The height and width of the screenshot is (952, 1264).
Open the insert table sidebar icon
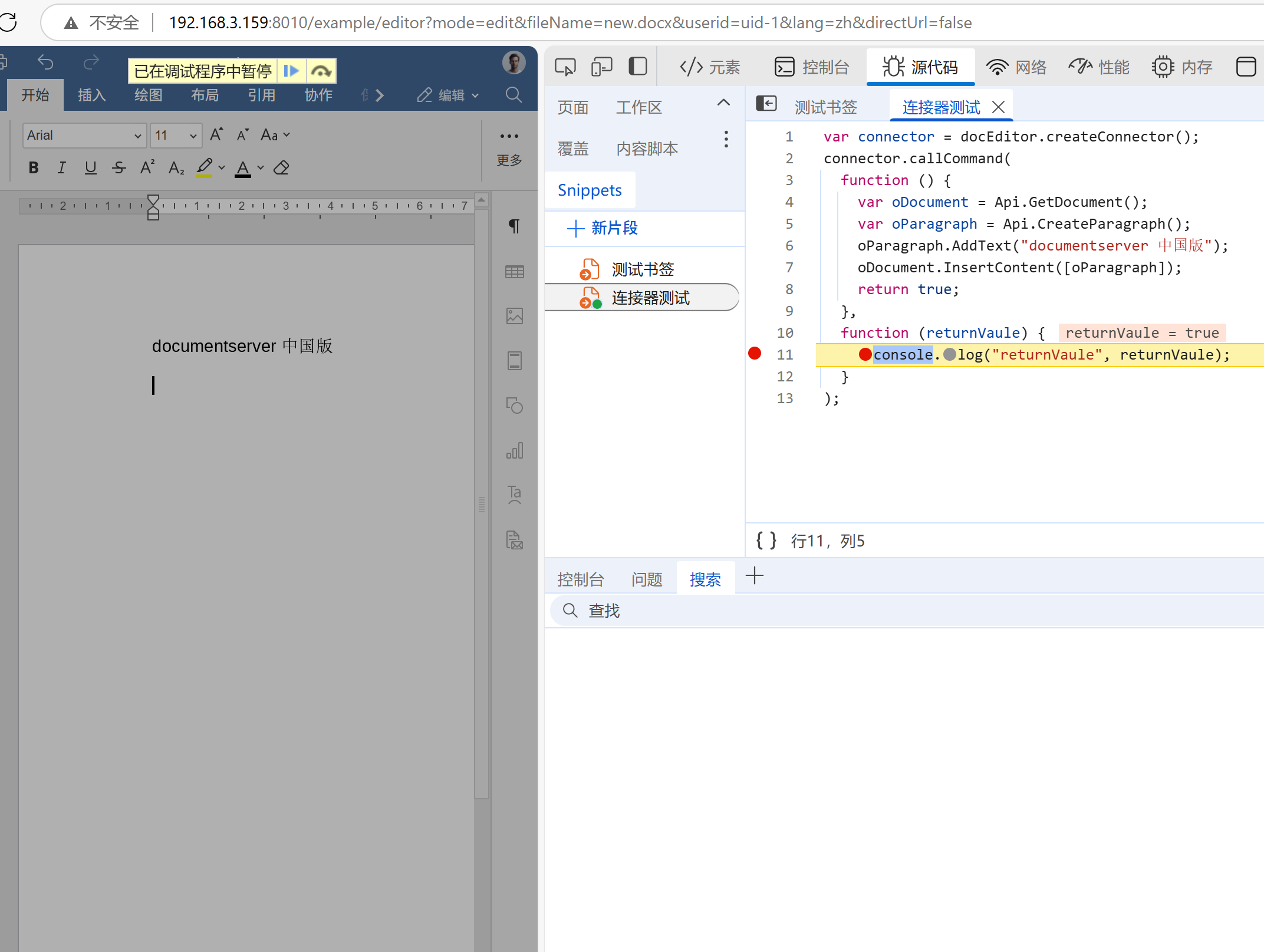point(514,272)
